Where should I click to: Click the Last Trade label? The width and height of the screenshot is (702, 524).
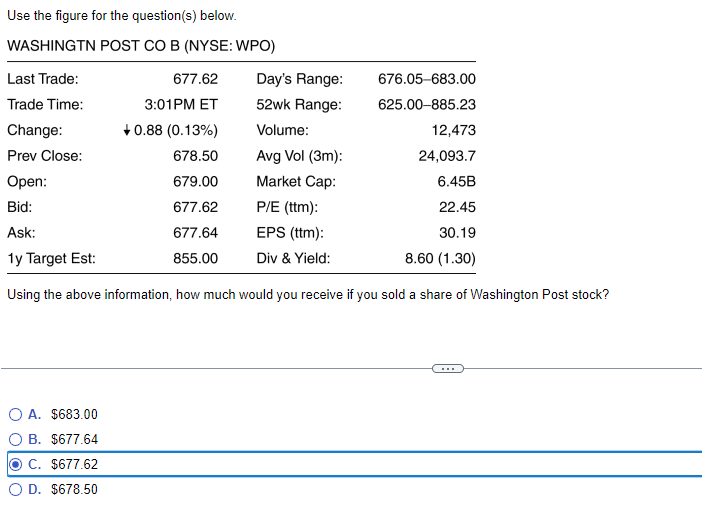point(43,79)
